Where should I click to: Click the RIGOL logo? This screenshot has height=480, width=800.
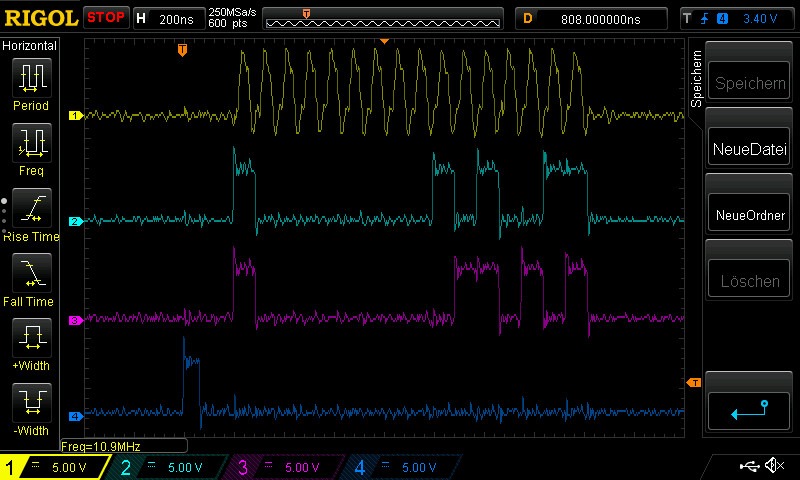point(41,18)
